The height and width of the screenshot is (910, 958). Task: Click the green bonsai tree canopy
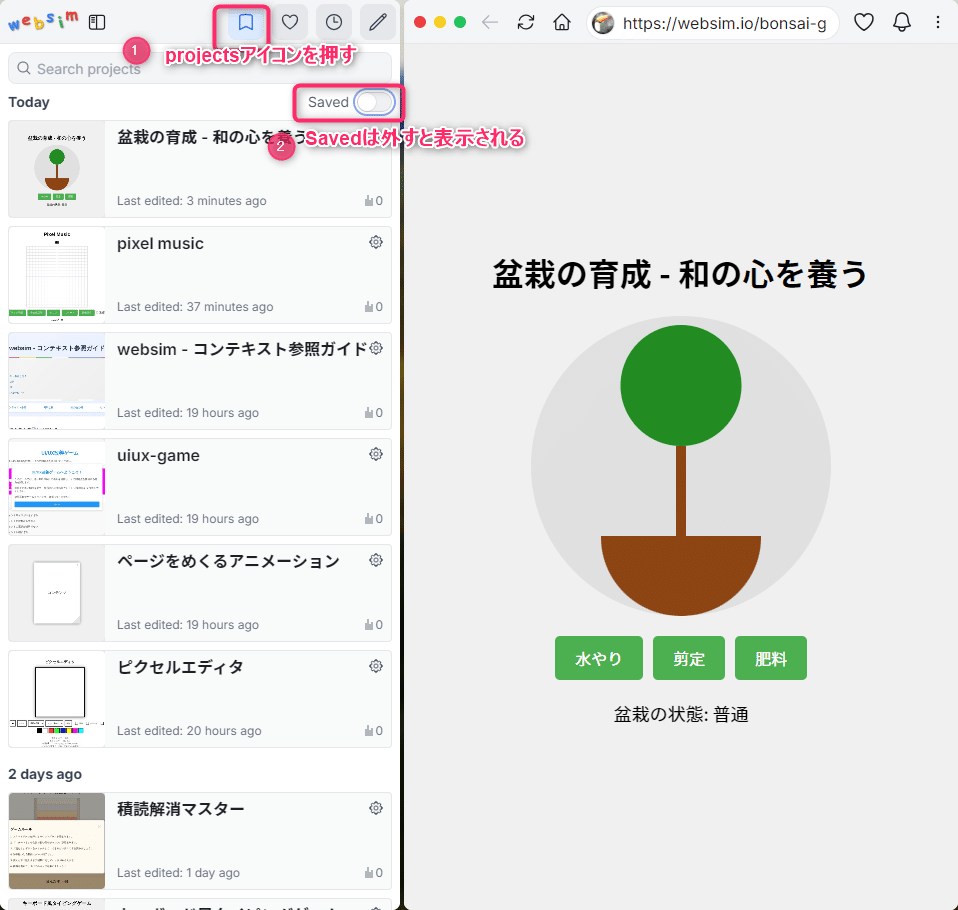[x=681, y=386]
